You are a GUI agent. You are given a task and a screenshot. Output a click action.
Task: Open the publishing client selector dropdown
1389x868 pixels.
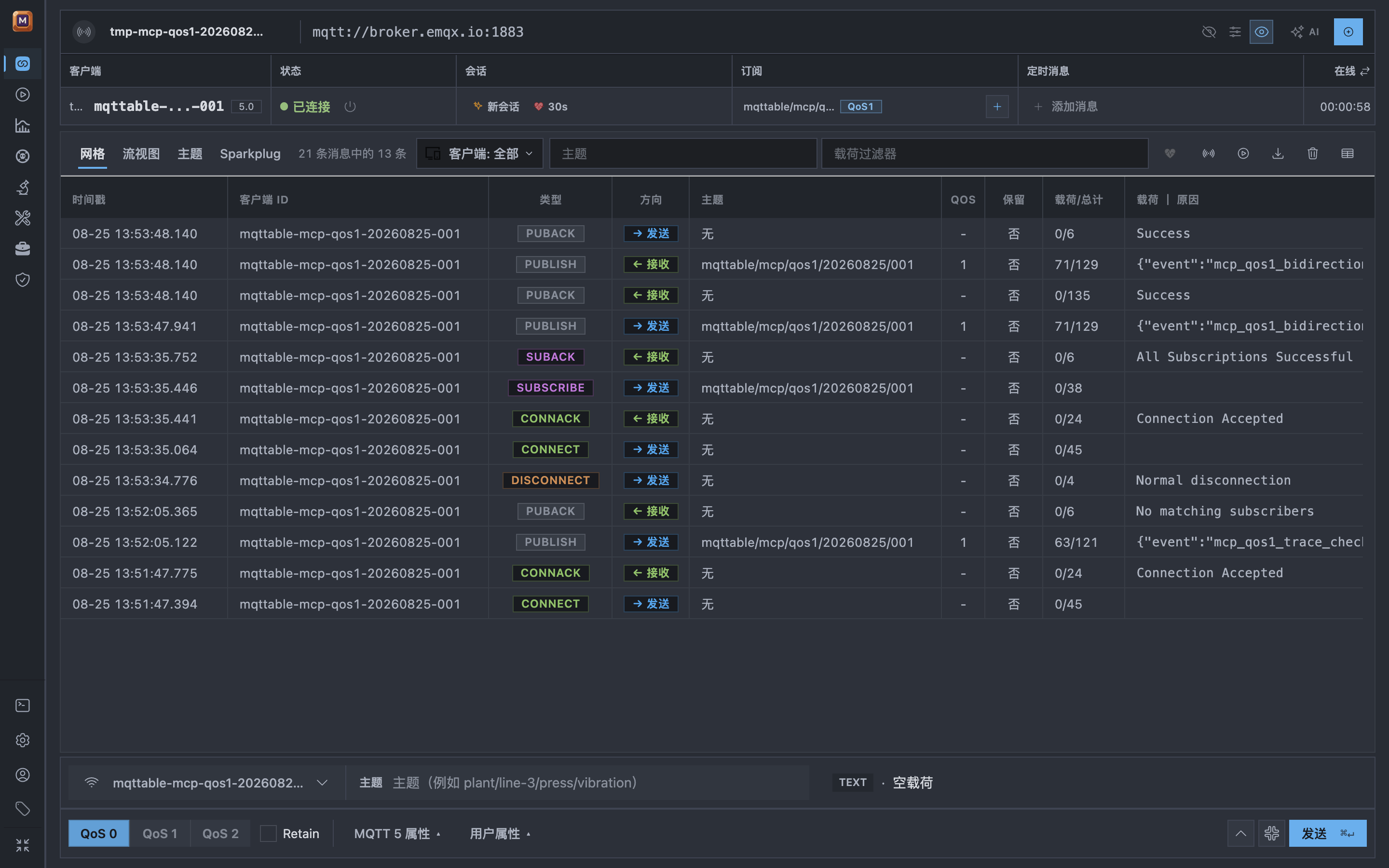[206, 783]
